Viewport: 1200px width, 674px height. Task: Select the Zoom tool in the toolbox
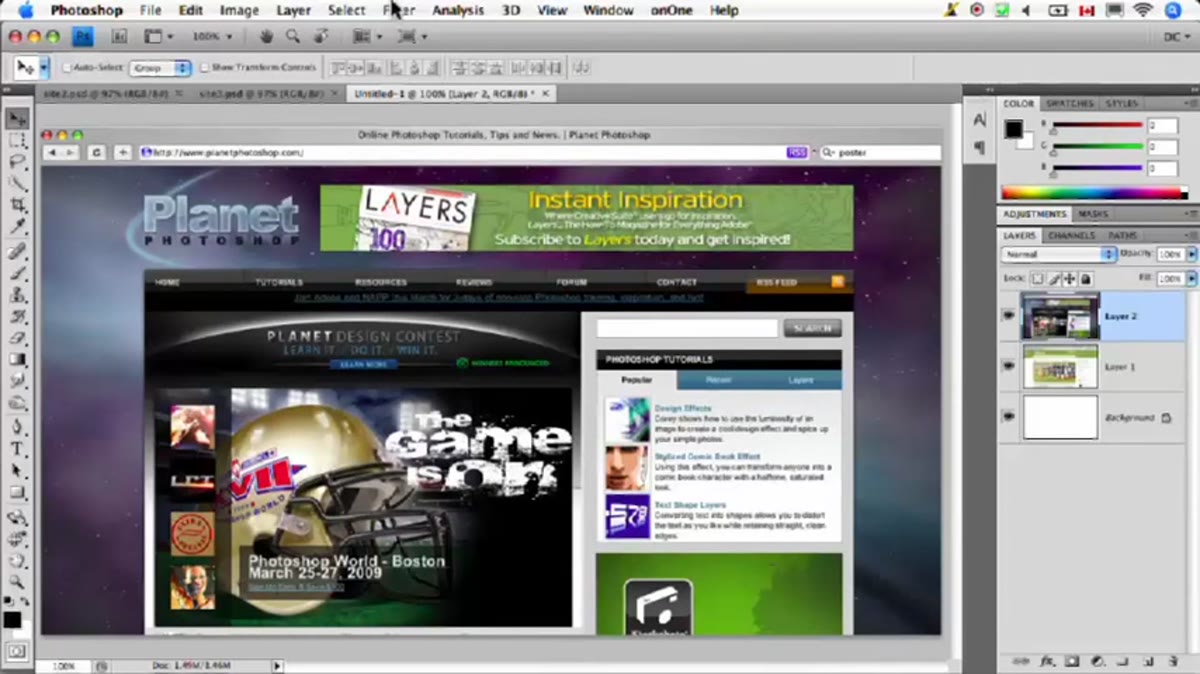click(x=17, y=581)
